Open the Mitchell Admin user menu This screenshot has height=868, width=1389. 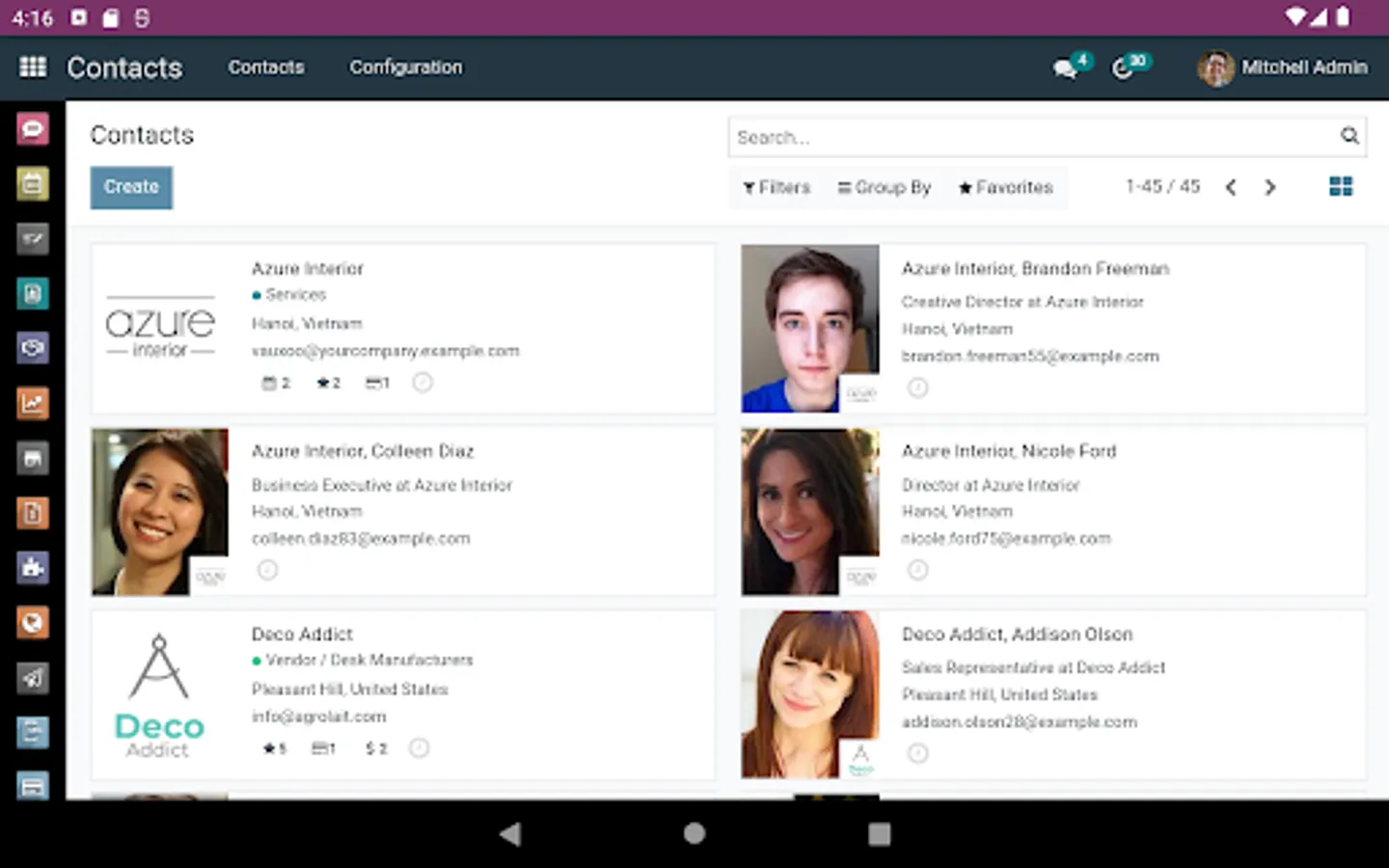[x=1283, y=68]
